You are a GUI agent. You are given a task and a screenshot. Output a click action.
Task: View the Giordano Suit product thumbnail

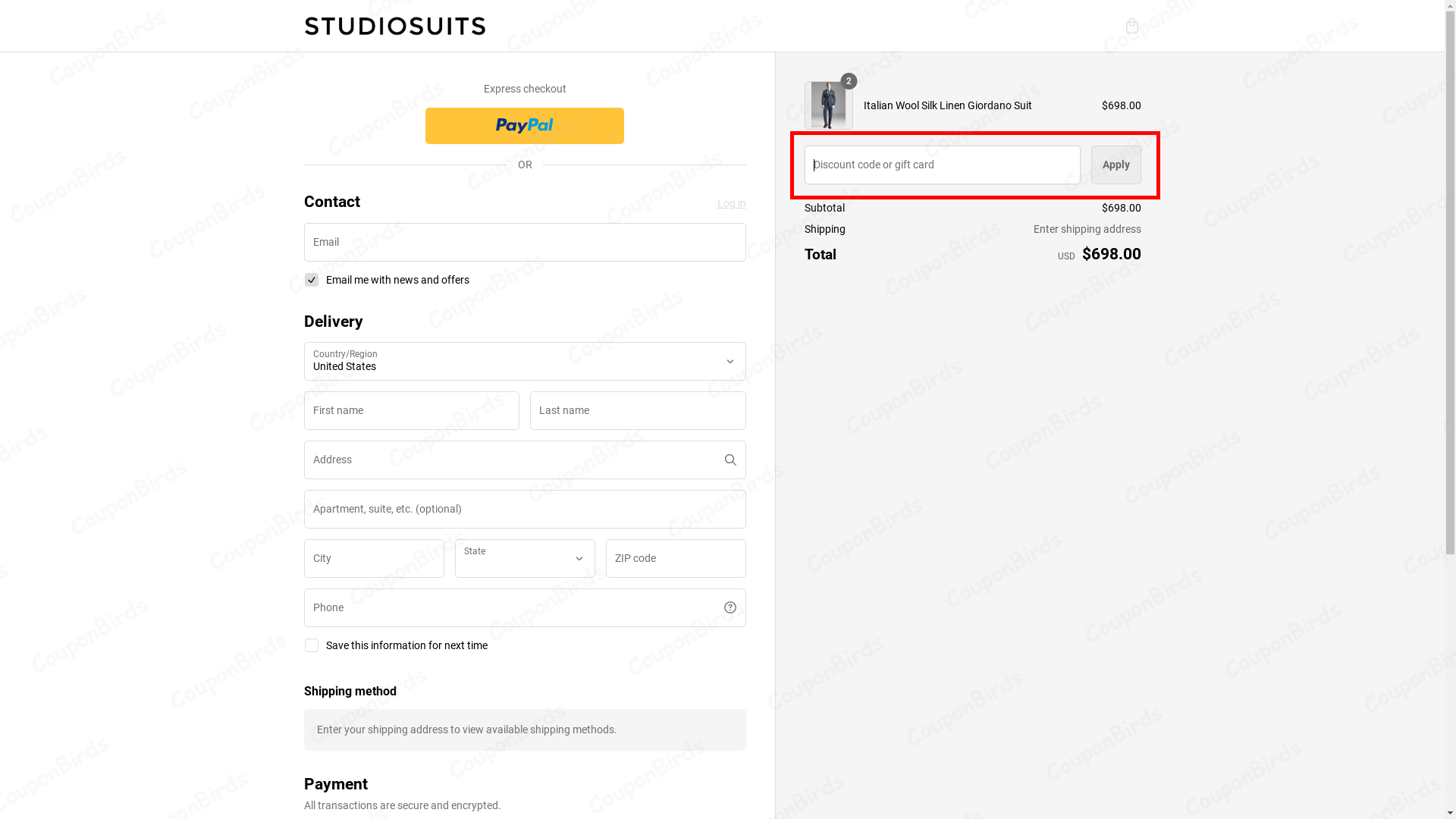coord(828,105)
